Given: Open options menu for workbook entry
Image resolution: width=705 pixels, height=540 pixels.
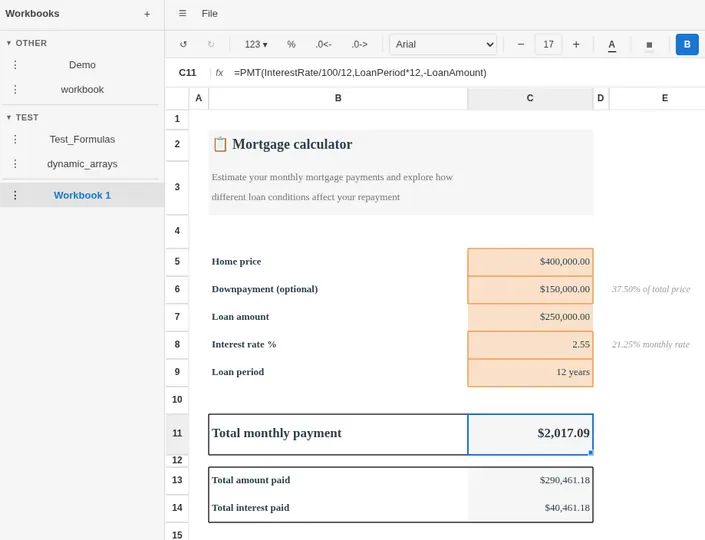Looking at the screenshot, I should click(15, 89).
